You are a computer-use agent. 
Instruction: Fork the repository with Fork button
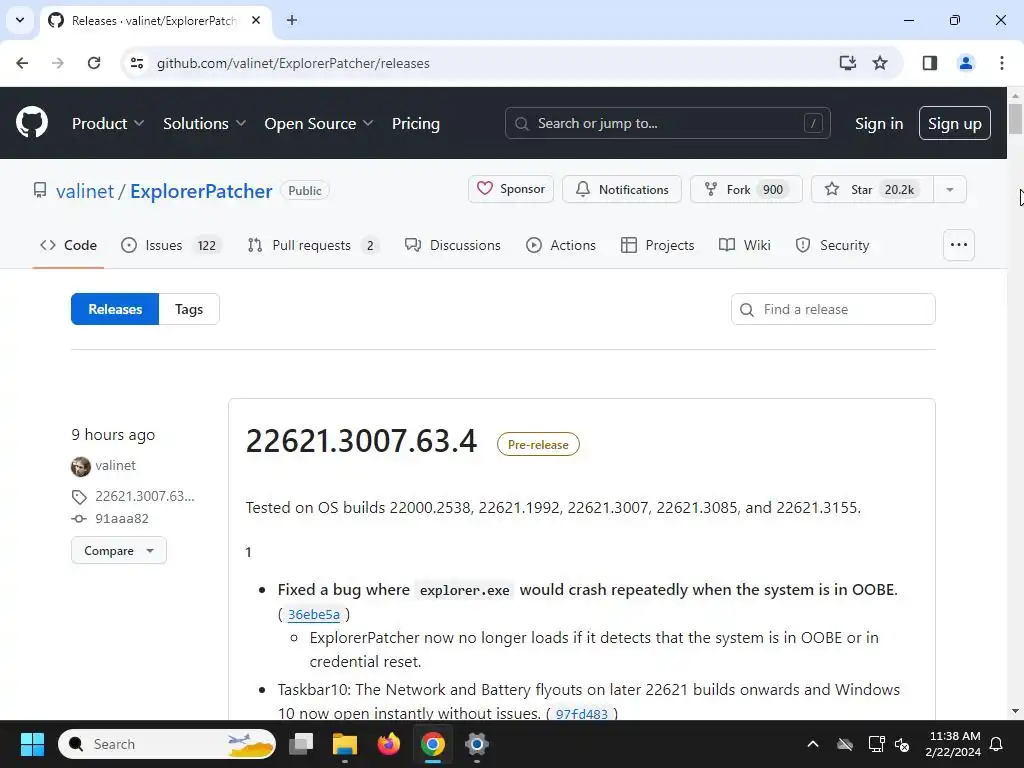746,189
